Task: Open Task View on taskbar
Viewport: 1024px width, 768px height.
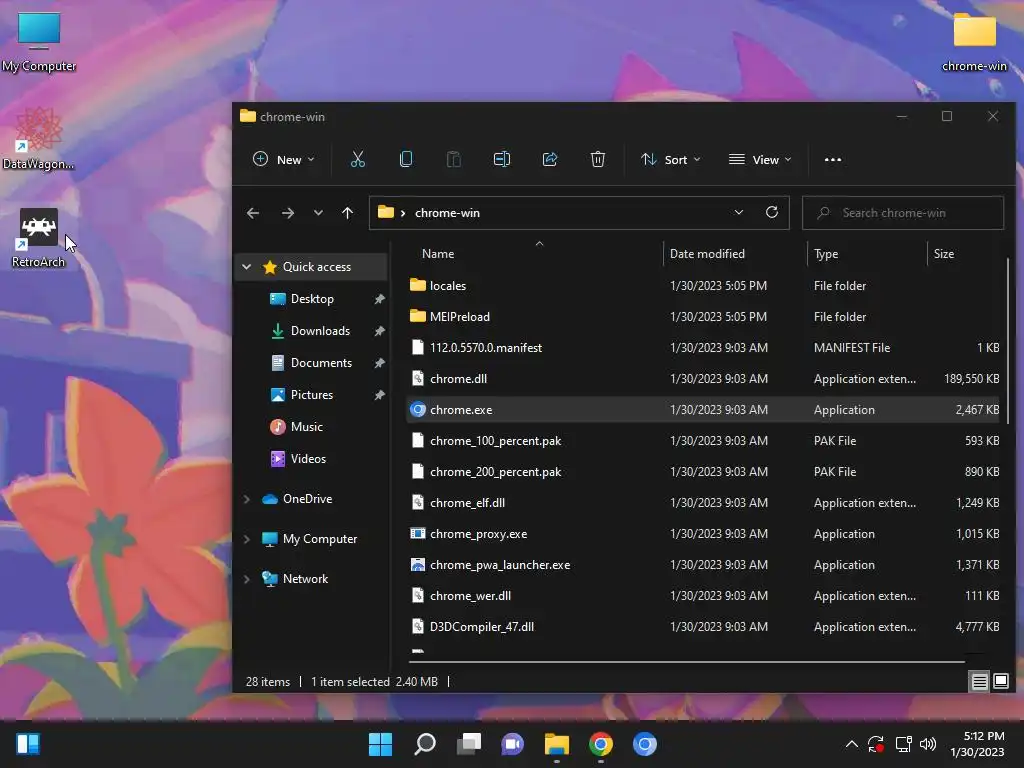Action: [x=468, y=744]
